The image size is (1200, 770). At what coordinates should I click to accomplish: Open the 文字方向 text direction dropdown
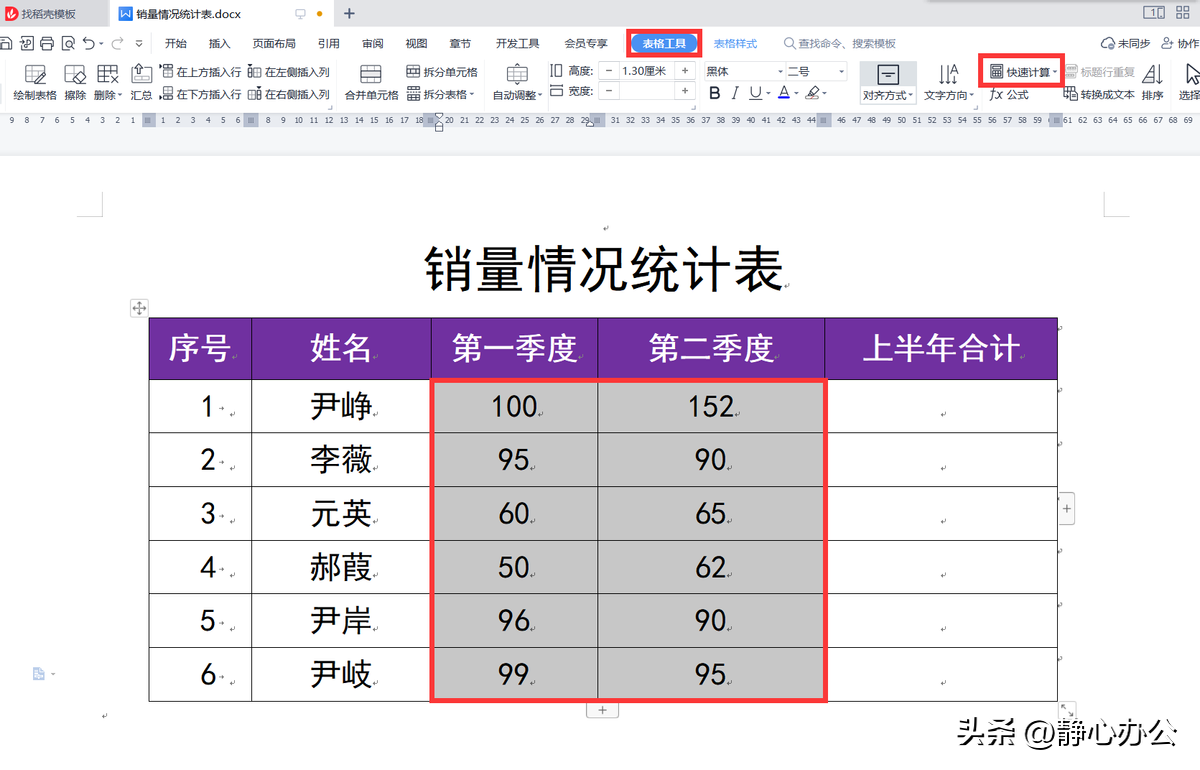tap(948, 83)
